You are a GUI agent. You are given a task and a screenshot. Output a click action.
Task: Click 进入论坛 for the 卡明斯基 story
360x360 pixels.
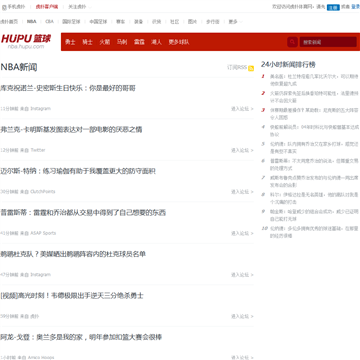pyautogui.click(x=242, y=150)
